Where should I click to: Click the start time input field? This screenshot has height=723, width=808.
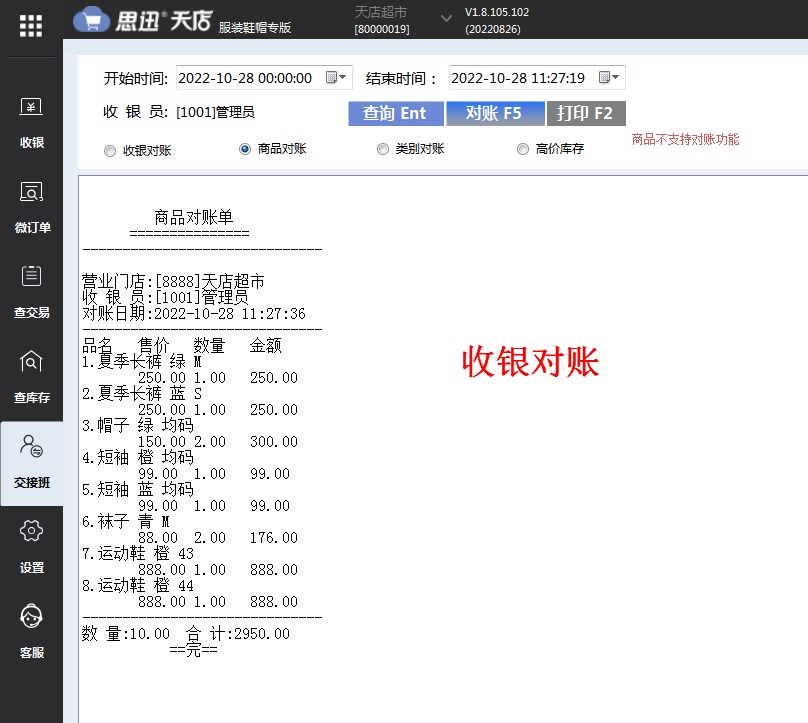(250, 77)
